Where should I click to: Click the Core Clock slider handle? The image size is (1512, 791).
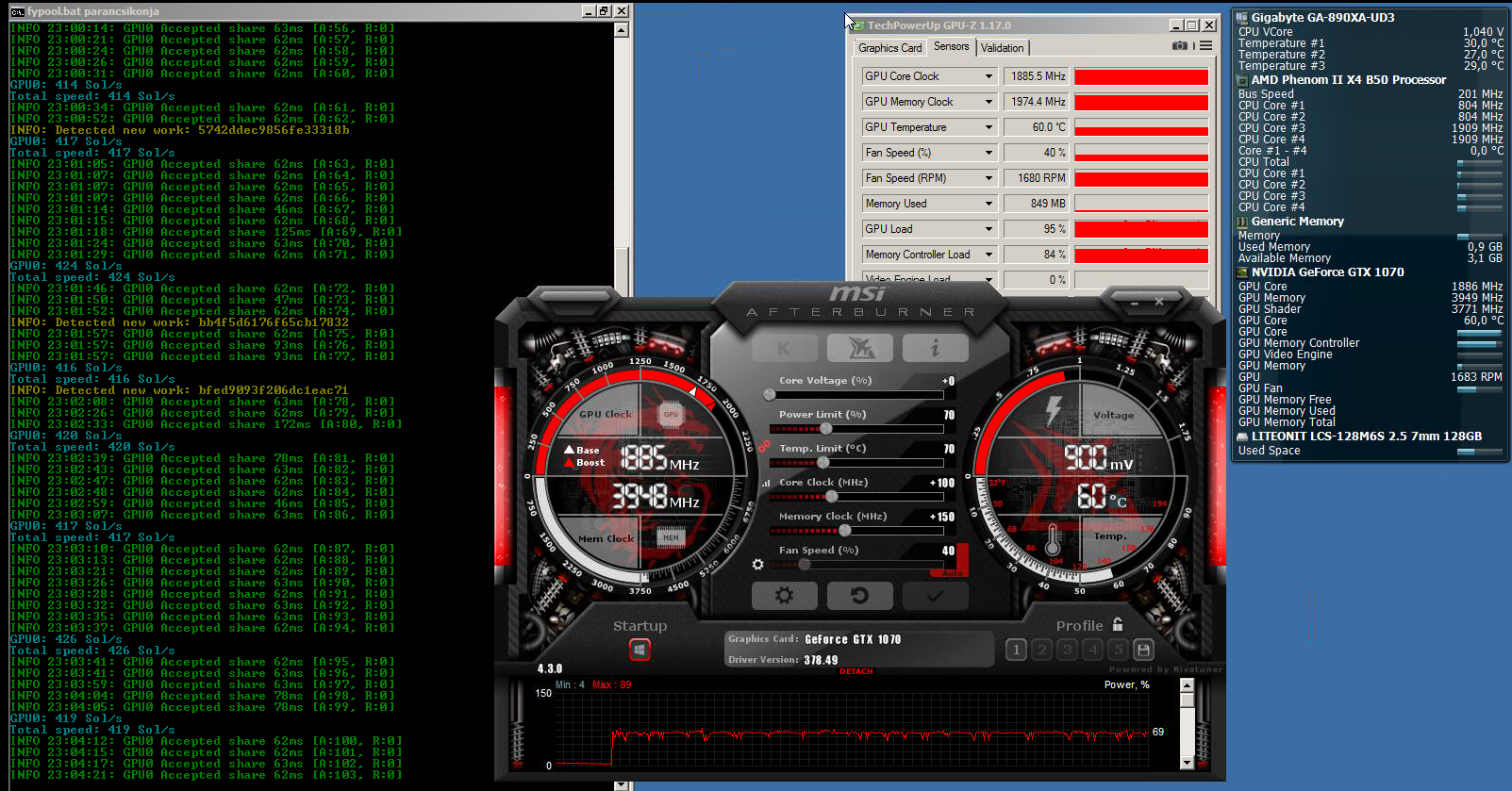pyautogui.click(x=831, y=497)
